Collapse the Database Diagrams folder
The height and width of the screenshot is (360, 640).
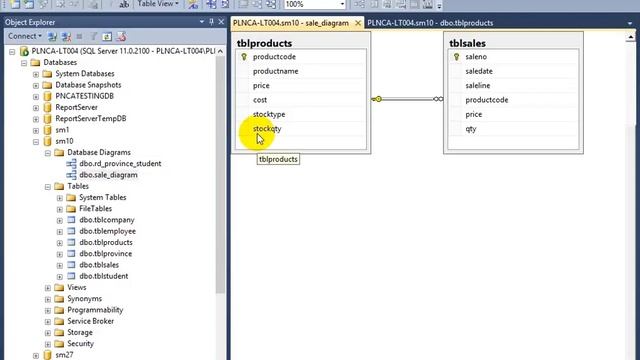[x=48, y=153]
